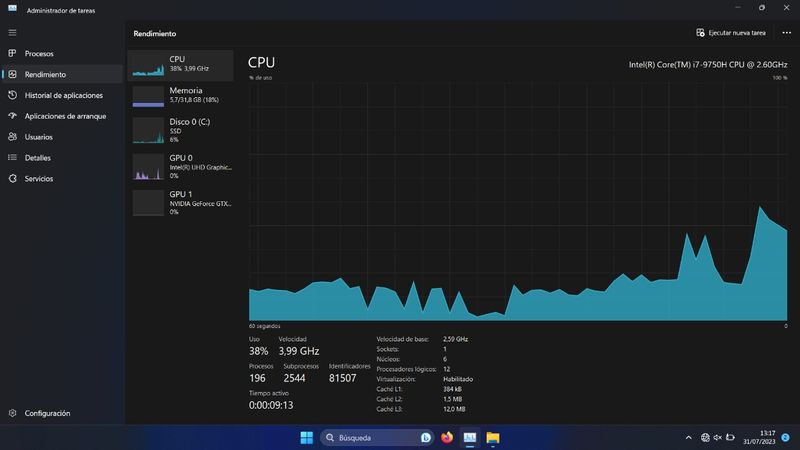The width and height of the screenshot is (800, 450).
Task: Go to Procesos page
Action: pos(62,53)
